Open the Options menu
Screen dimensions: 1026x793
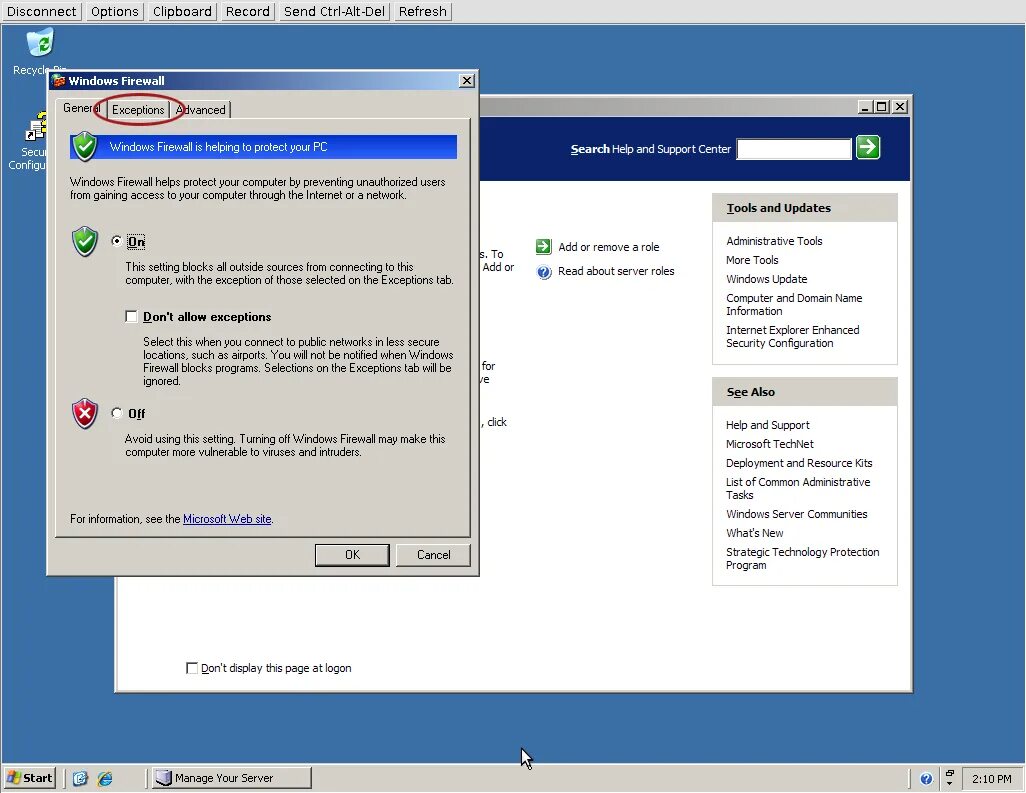pos(115,11)
